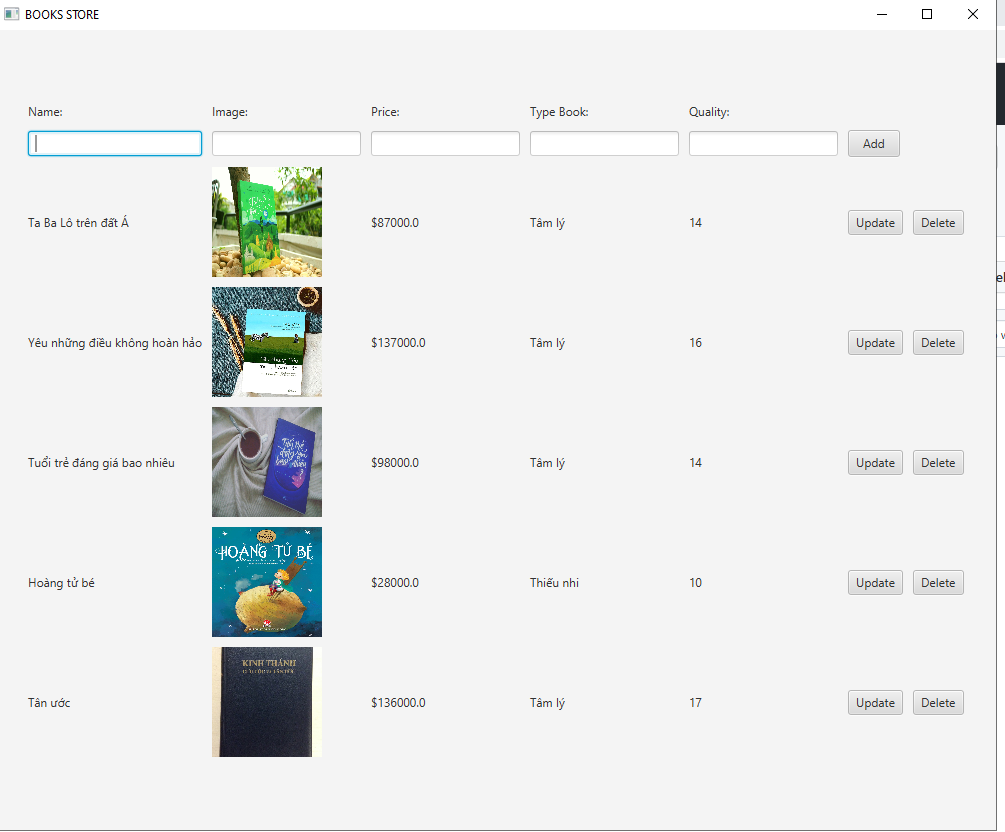
Task: Click the title Yêu những điều không hoàn hảo
Action: click(x=115, y=342)
